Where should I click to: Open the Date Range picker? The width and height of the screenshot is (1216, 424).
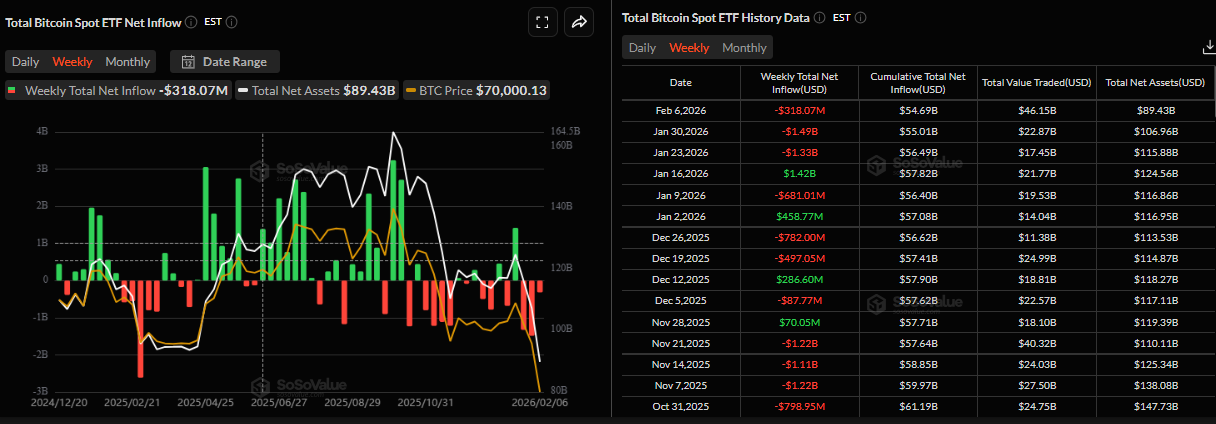point(225,62)
